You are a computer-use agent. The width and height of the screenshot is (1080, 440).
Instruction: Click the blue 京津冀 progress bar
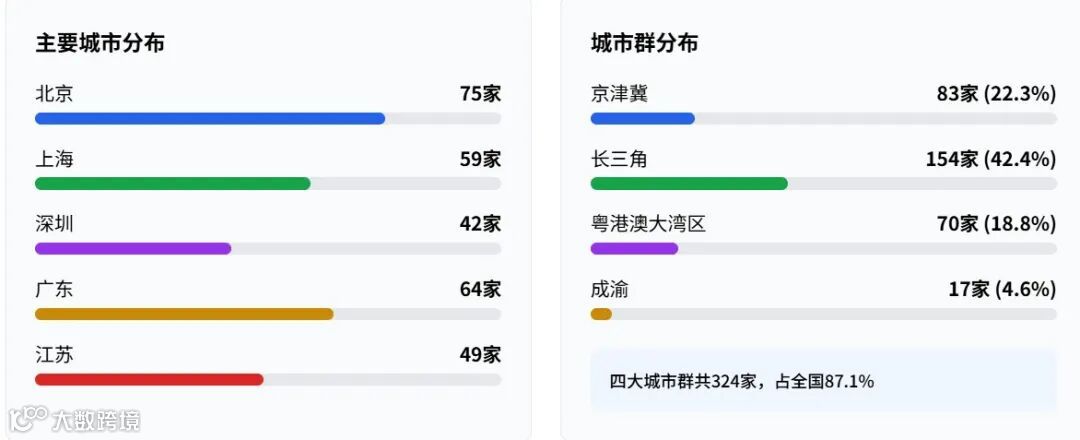click(x=642, y=119)
